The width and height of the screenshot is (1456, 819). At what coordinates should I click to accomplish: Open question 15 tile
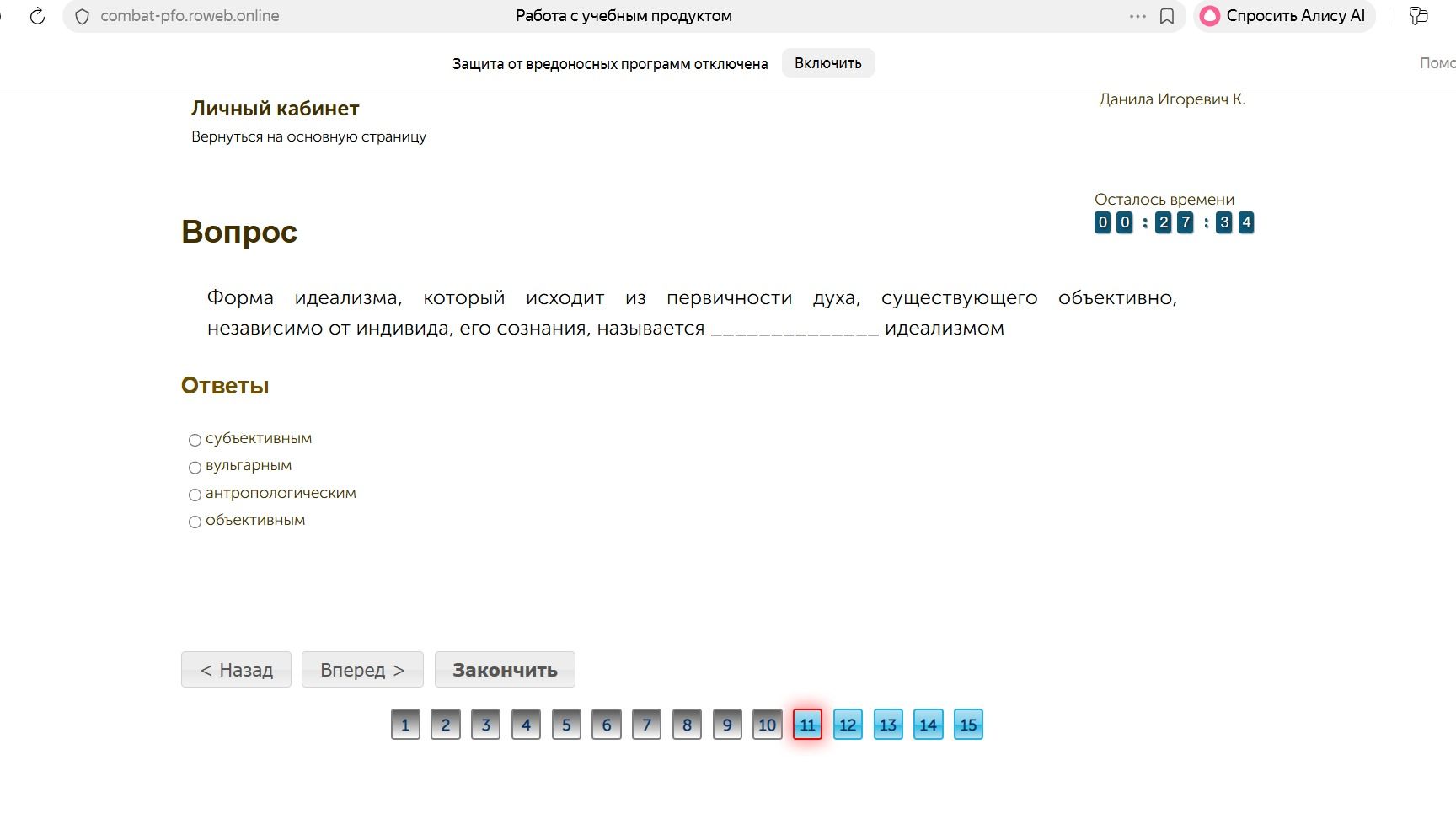pos(968,725)
